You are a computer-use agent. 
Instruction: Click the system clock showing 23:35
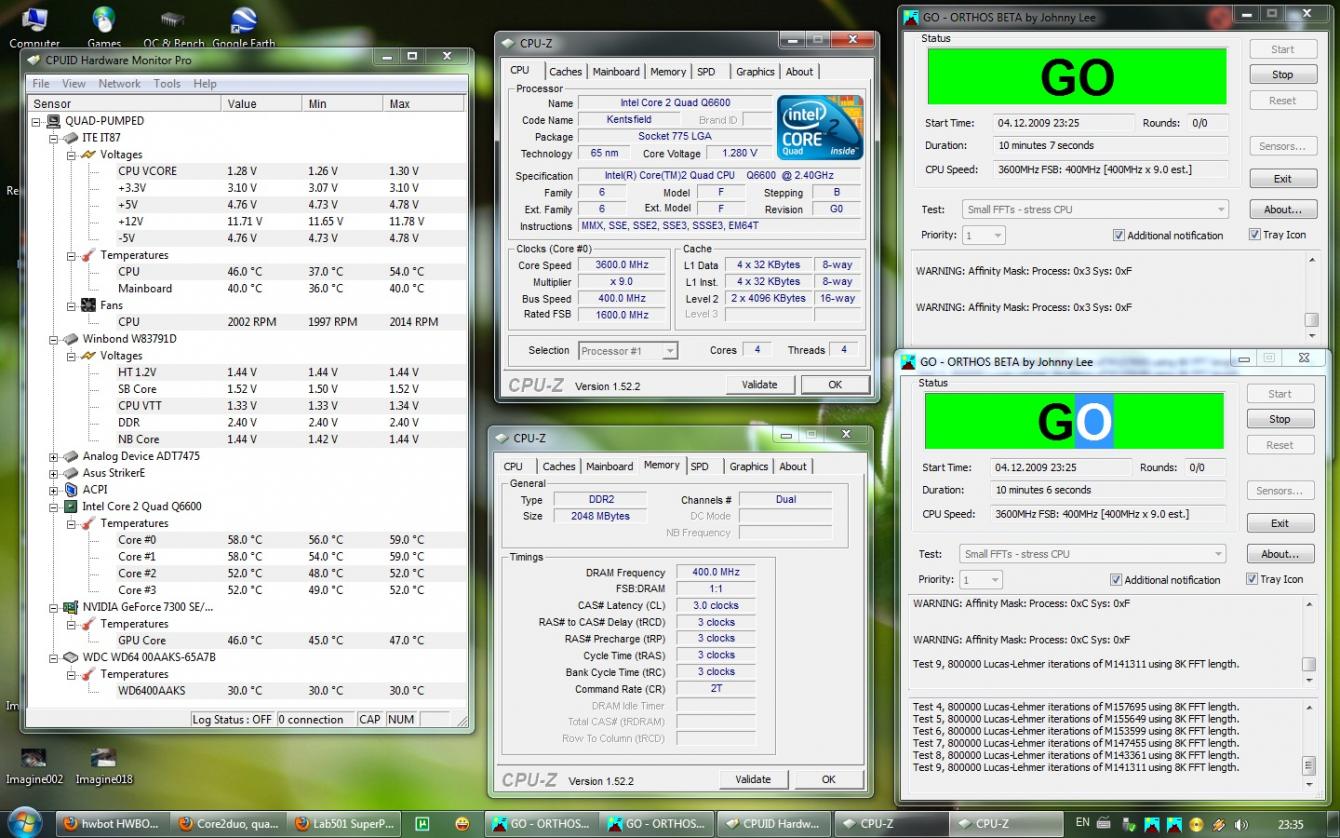[x=1291, y=825]
